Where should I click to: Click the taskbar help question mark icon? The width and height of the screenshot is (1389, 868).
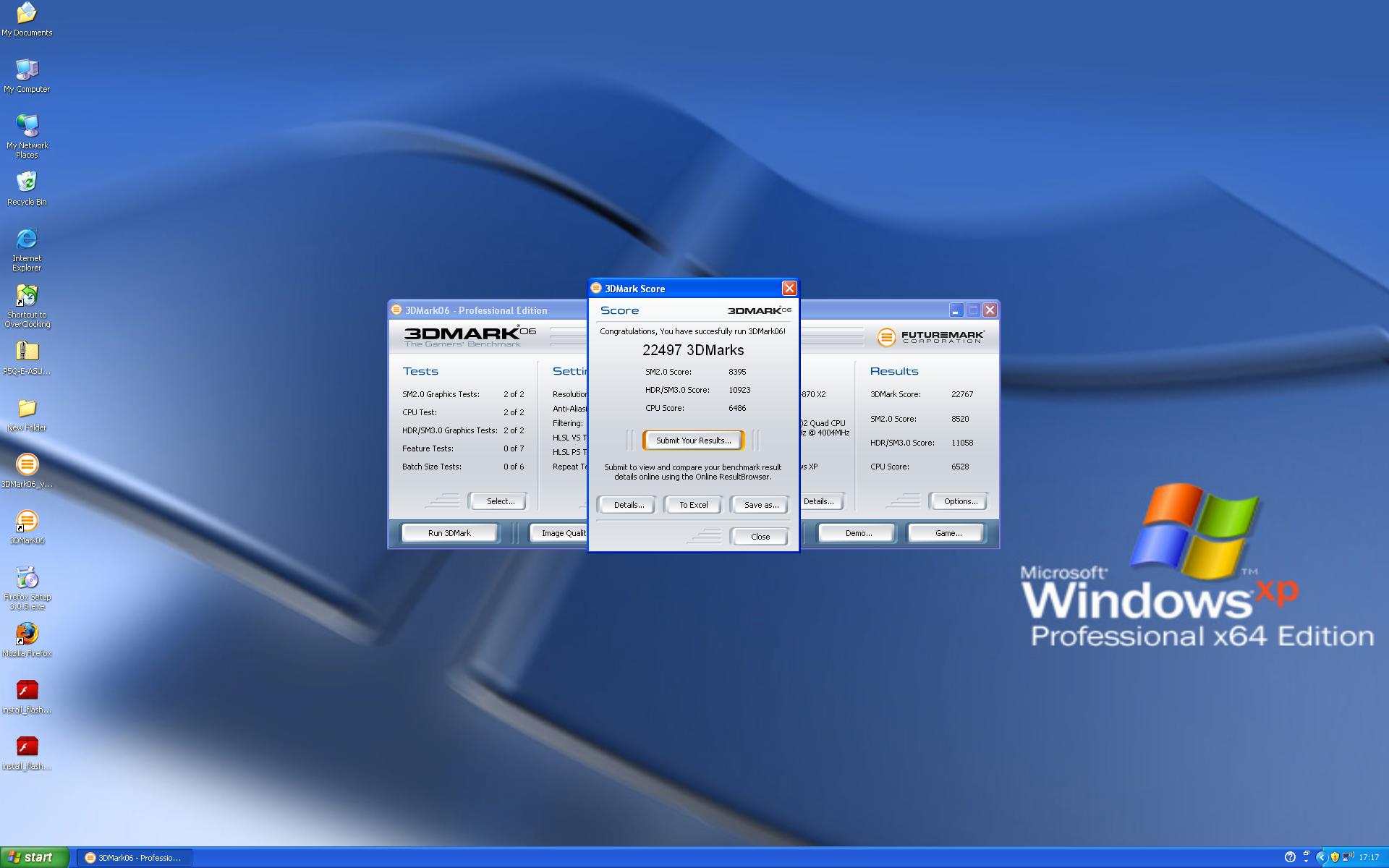click(x=1290, y=857)
